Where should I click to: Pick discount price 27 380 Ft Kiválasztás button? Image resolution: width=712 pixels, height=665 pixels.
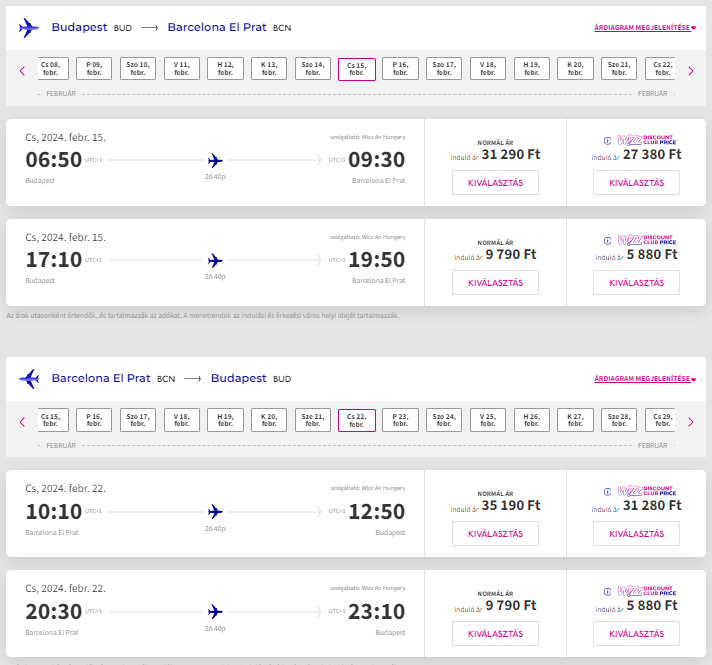point(636,183)
